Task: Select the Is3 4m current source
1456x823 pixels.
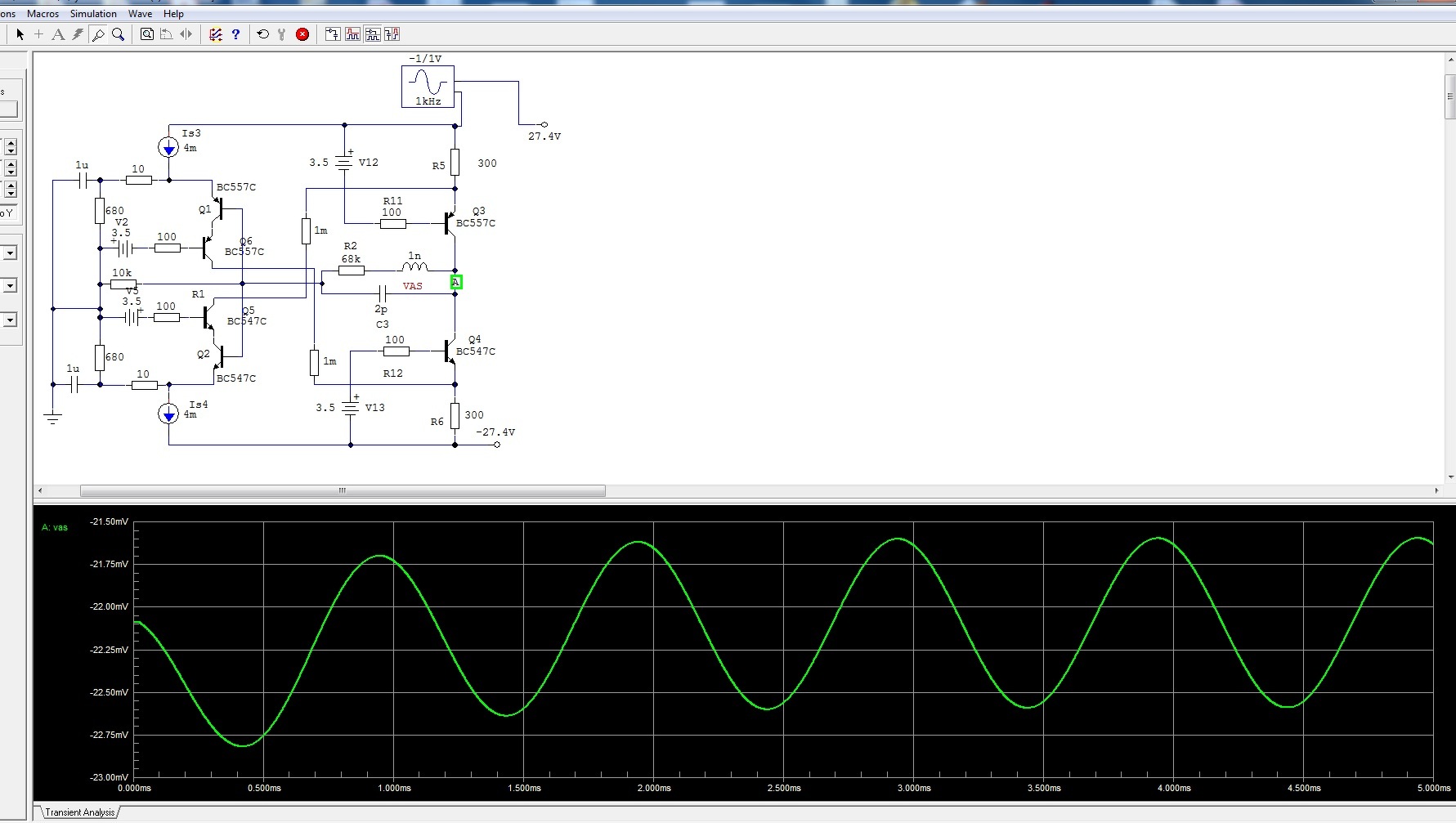Action: tap(168, 148)
